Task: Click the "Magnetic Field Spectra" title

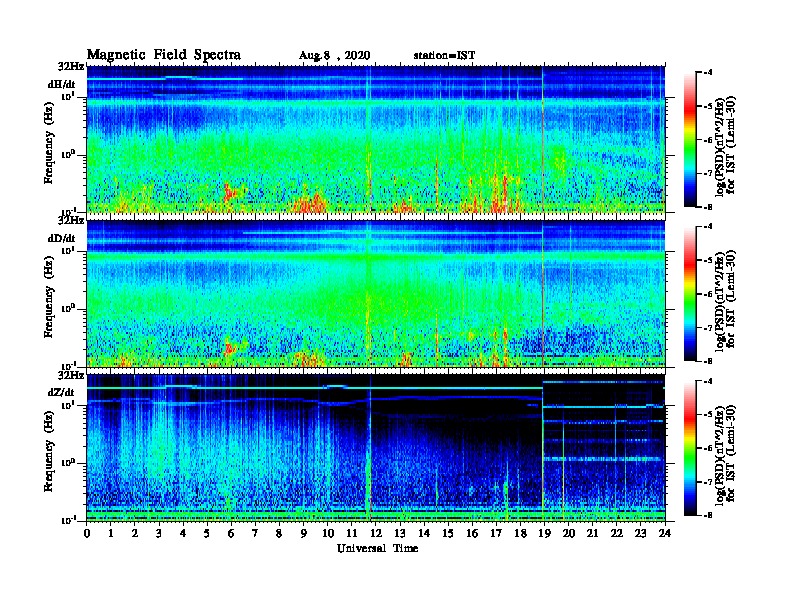Action: pyautogui.click(x=164, y=55)
